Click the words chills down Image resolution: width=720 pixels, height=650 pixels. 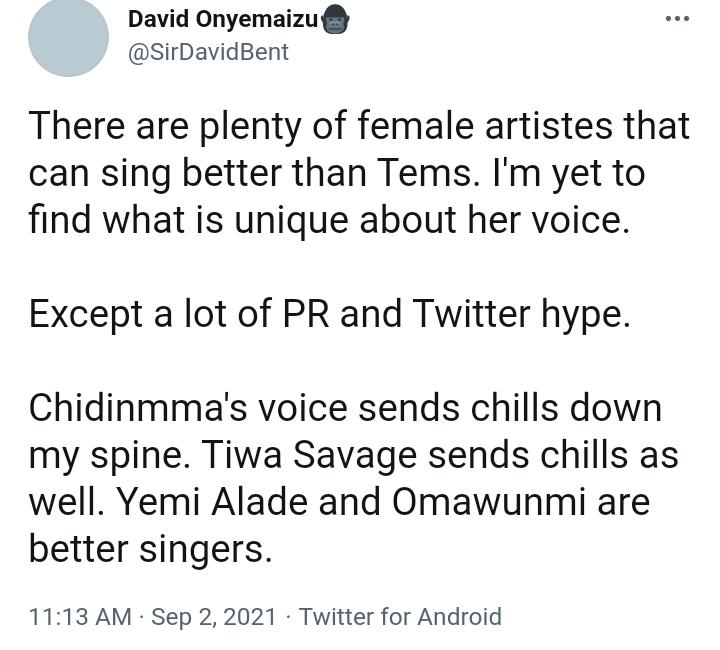pyautogui.click(x=566, y=408)
